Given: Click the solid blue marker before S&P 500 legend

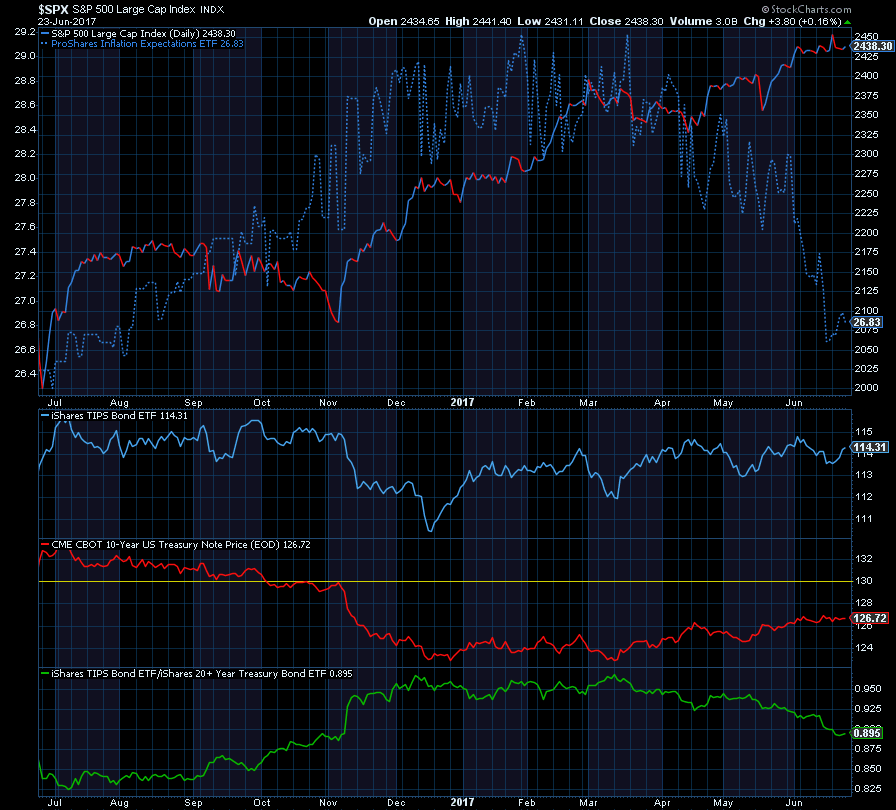Looking at the screenshot, I should pyautogui.click(x=45, y=34).
